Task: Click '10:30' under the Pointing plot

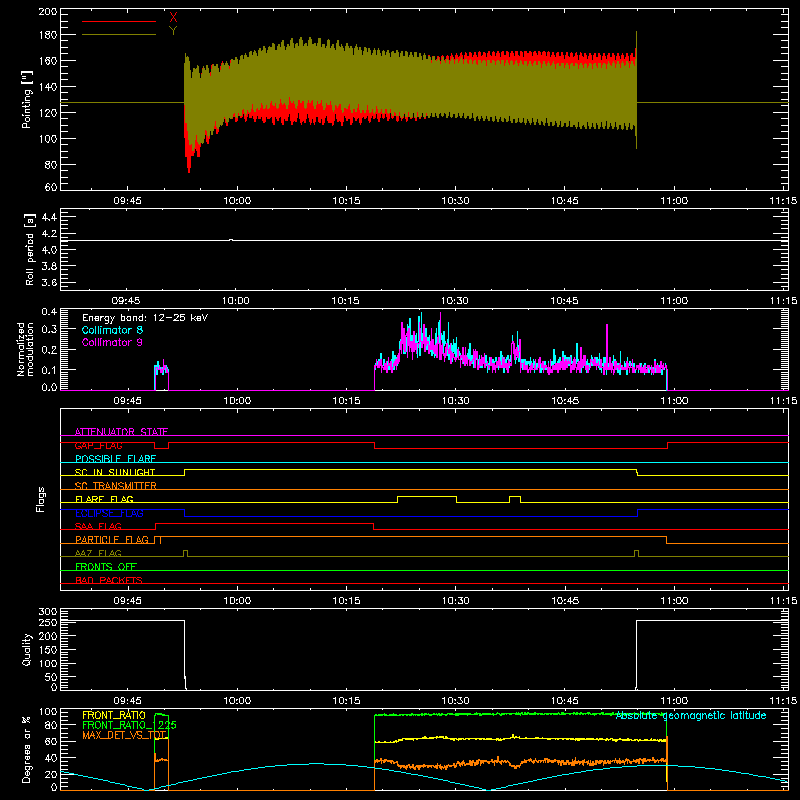Action: (x=455, y=201)
